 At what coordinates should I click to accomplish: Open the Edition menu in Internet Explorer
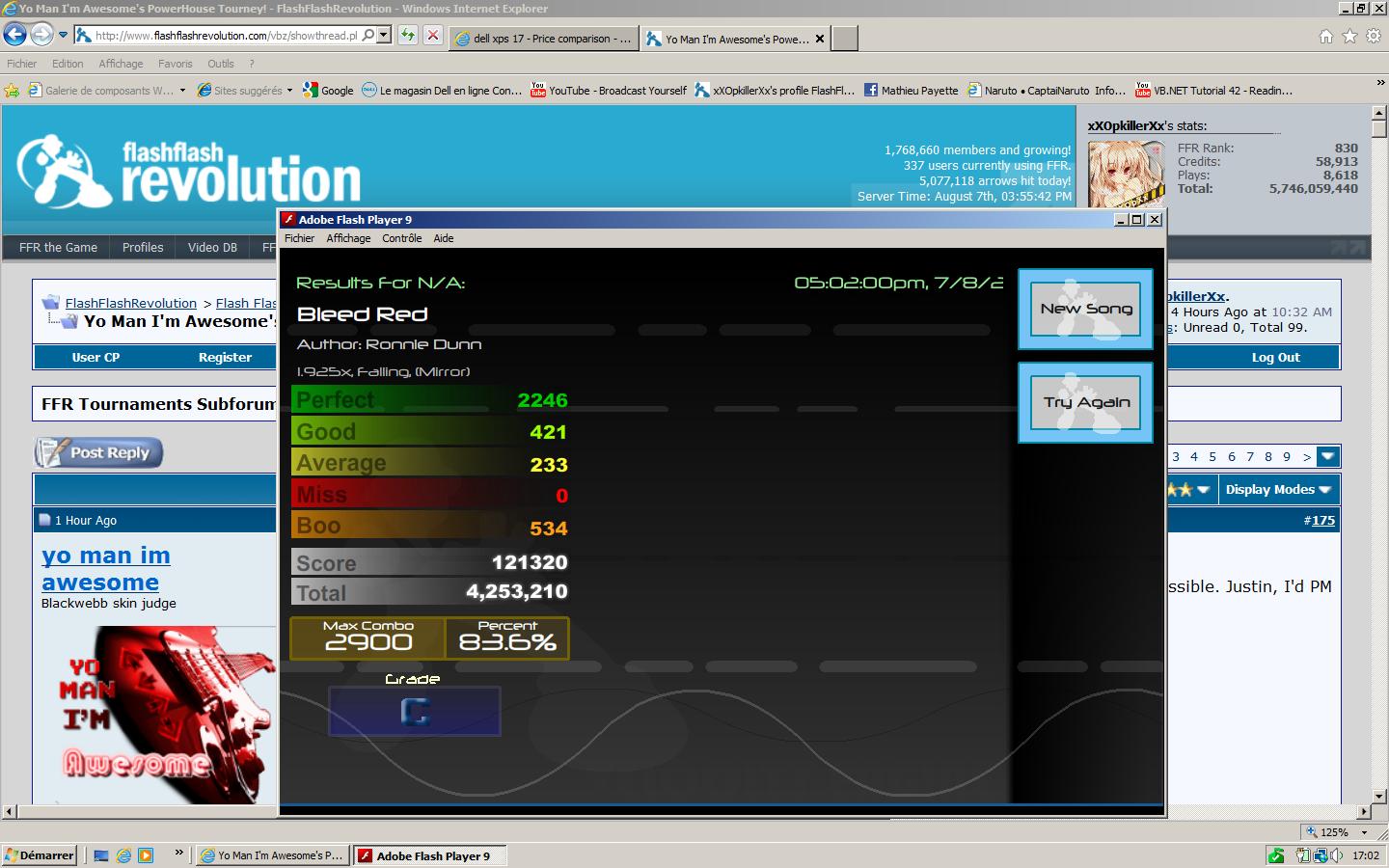[68, 64]
